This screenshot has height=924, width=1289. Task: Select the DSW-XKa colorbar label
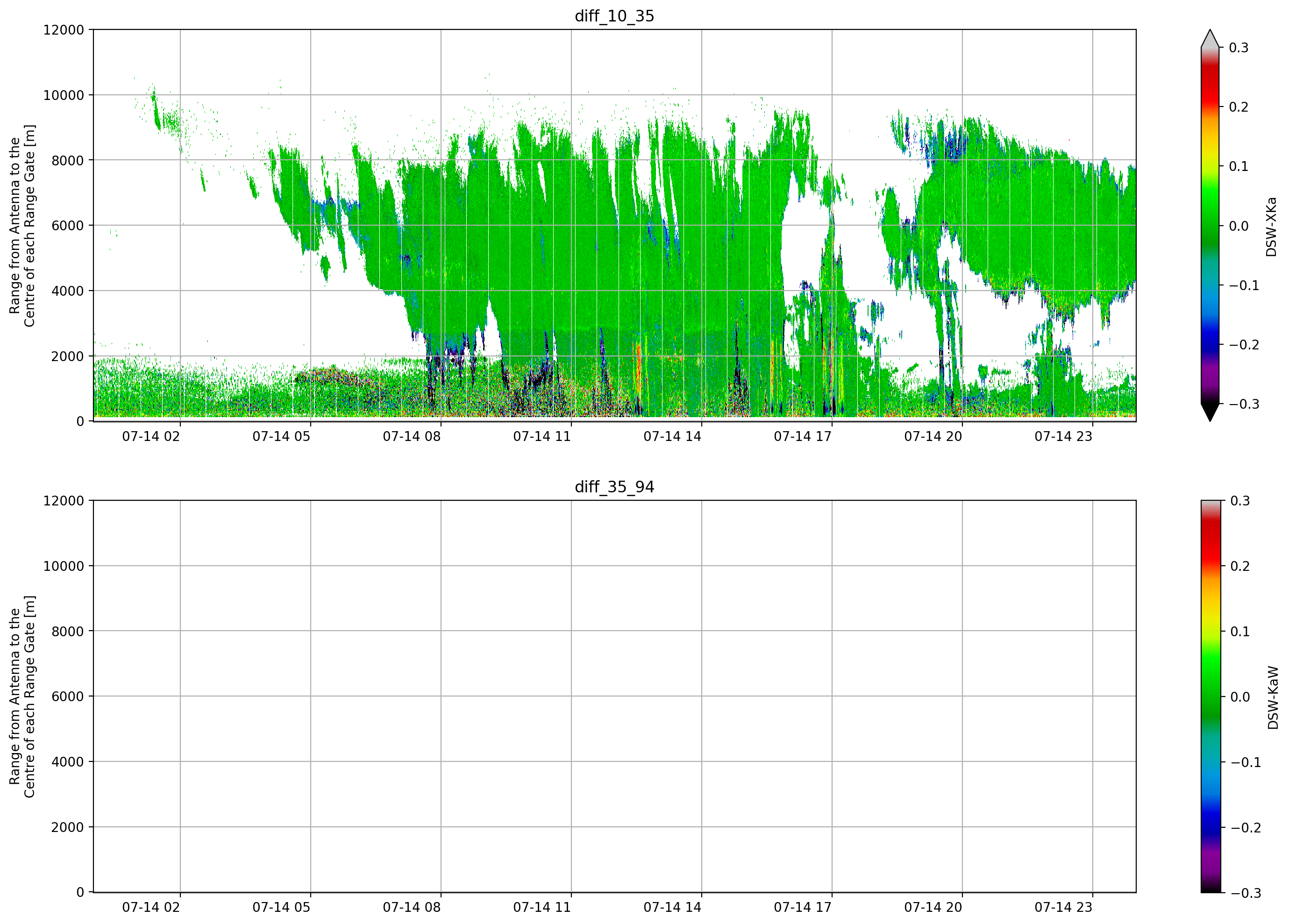1271,227
